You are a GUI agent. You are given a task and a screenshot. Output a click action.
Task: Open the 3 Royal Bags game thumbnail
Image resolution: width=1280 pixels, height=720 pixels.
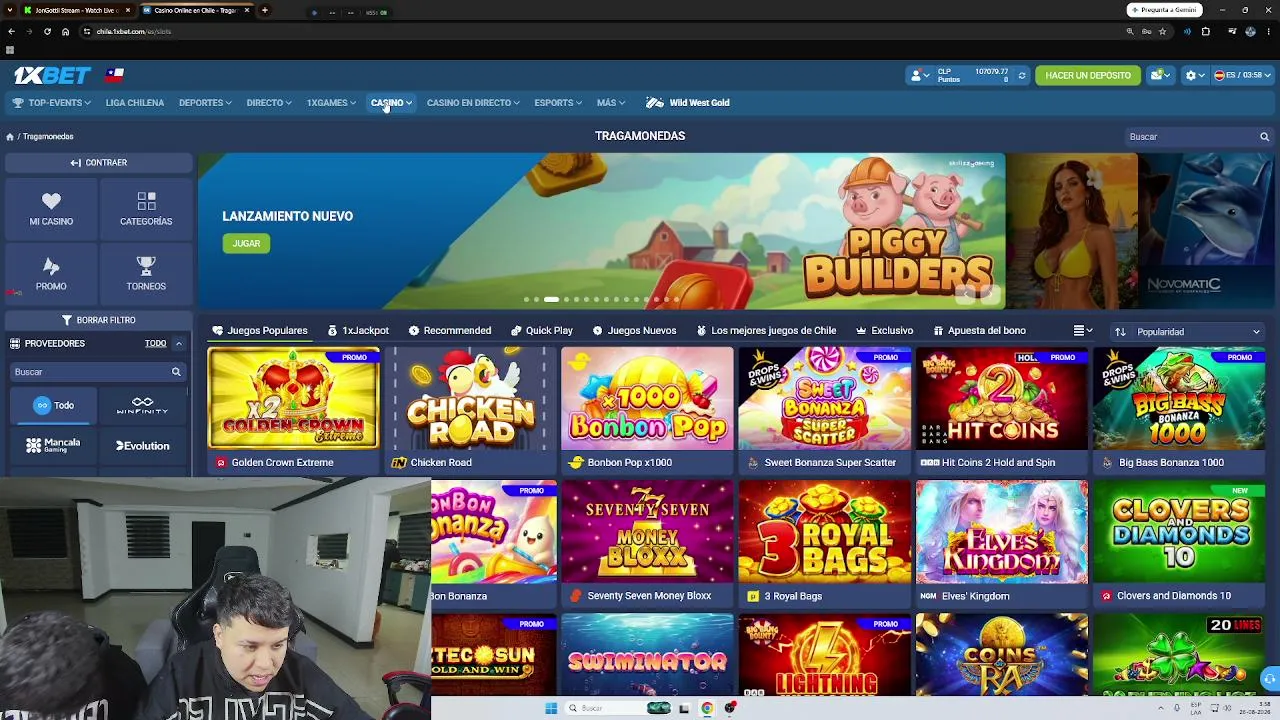tap(825, 532)
